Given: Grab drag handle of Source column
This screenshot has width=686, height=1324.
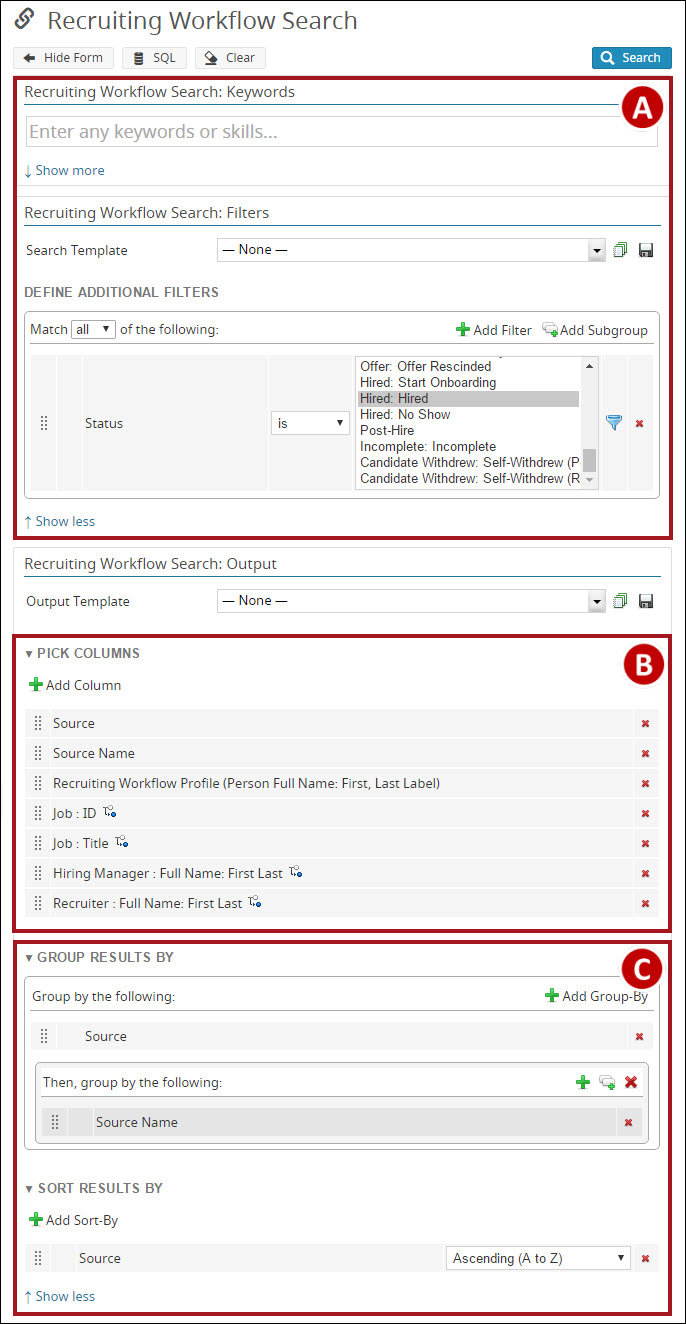Looking at the screenshot, I should point(38,723).
